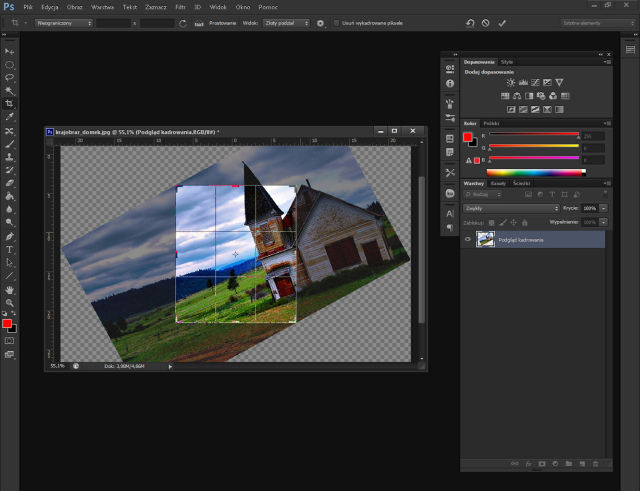Select the Path Selection tool
Screen dimensions: 640x491
click(9, 262)
